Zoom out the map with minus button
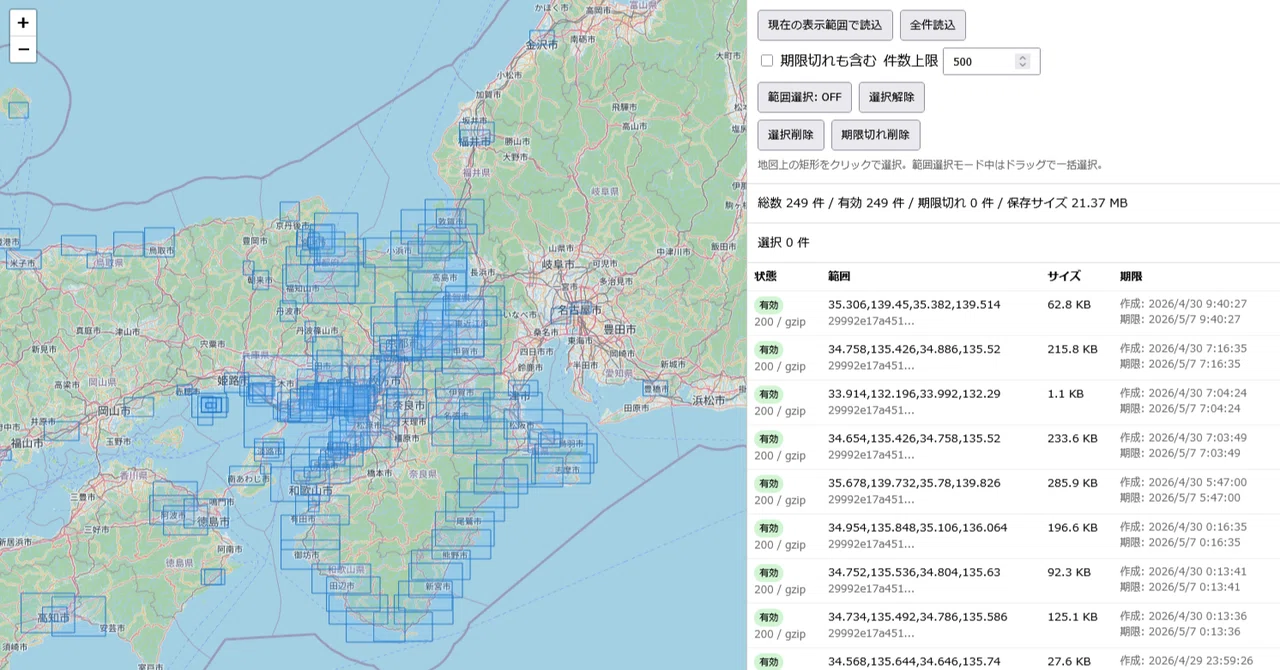 [x=23, y=49]
